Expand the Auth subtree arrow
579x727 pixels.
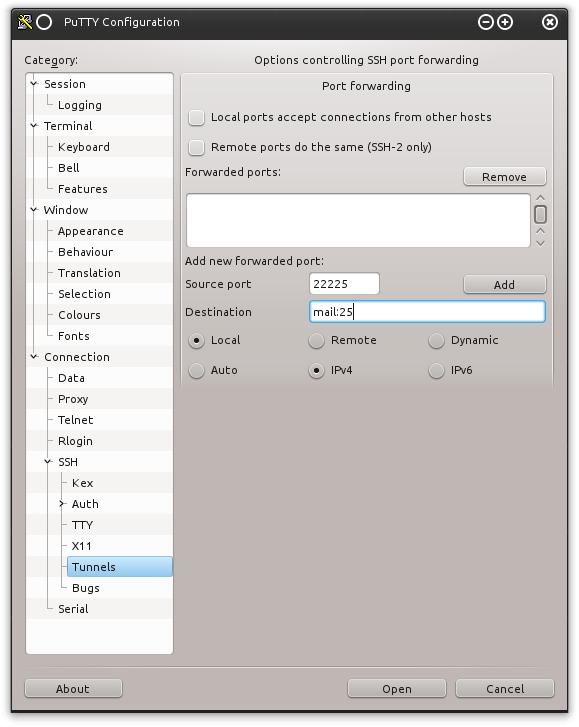(62, 504)
